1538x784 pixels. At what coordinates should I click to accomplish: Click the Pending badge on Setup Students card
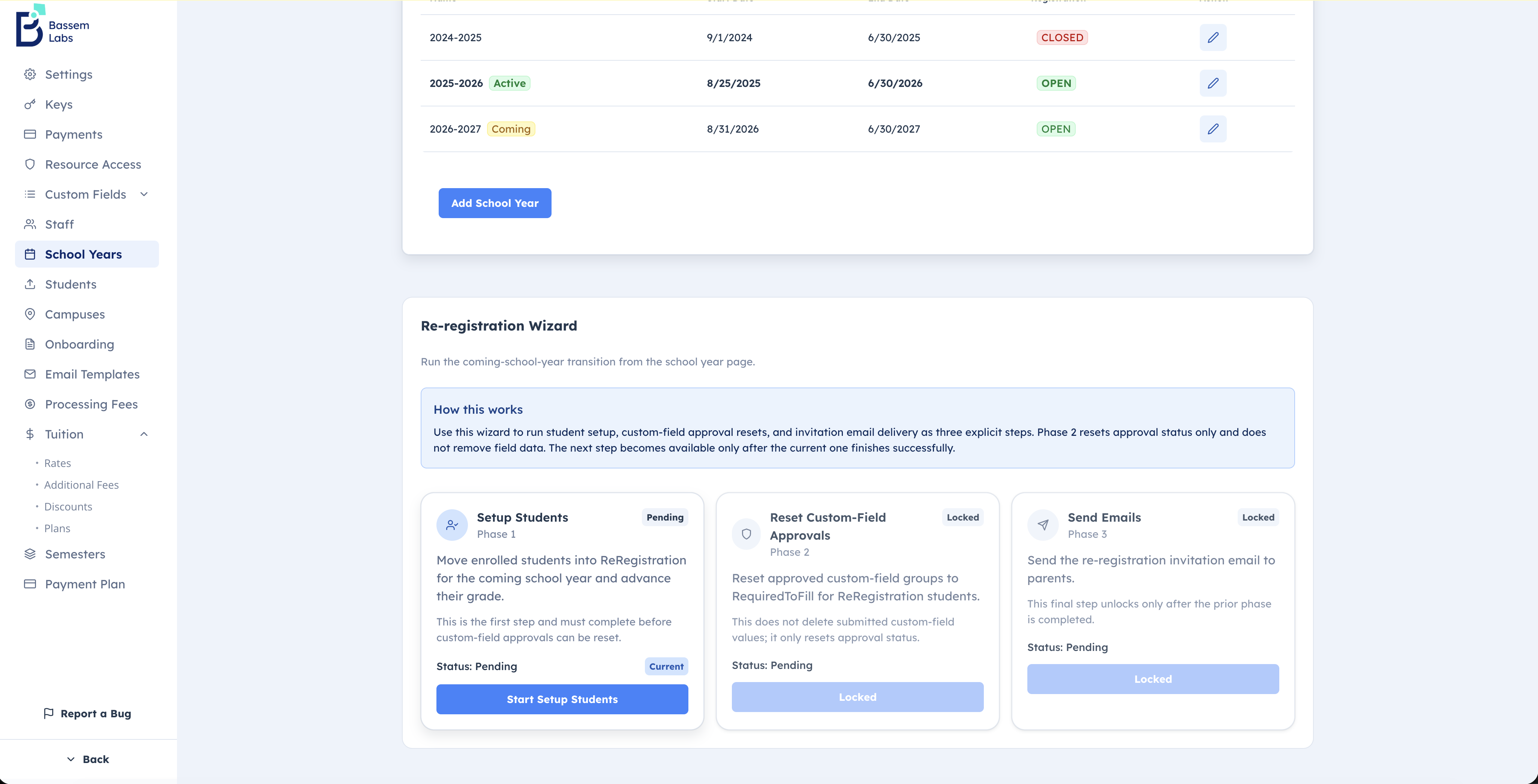click(665, 517)
